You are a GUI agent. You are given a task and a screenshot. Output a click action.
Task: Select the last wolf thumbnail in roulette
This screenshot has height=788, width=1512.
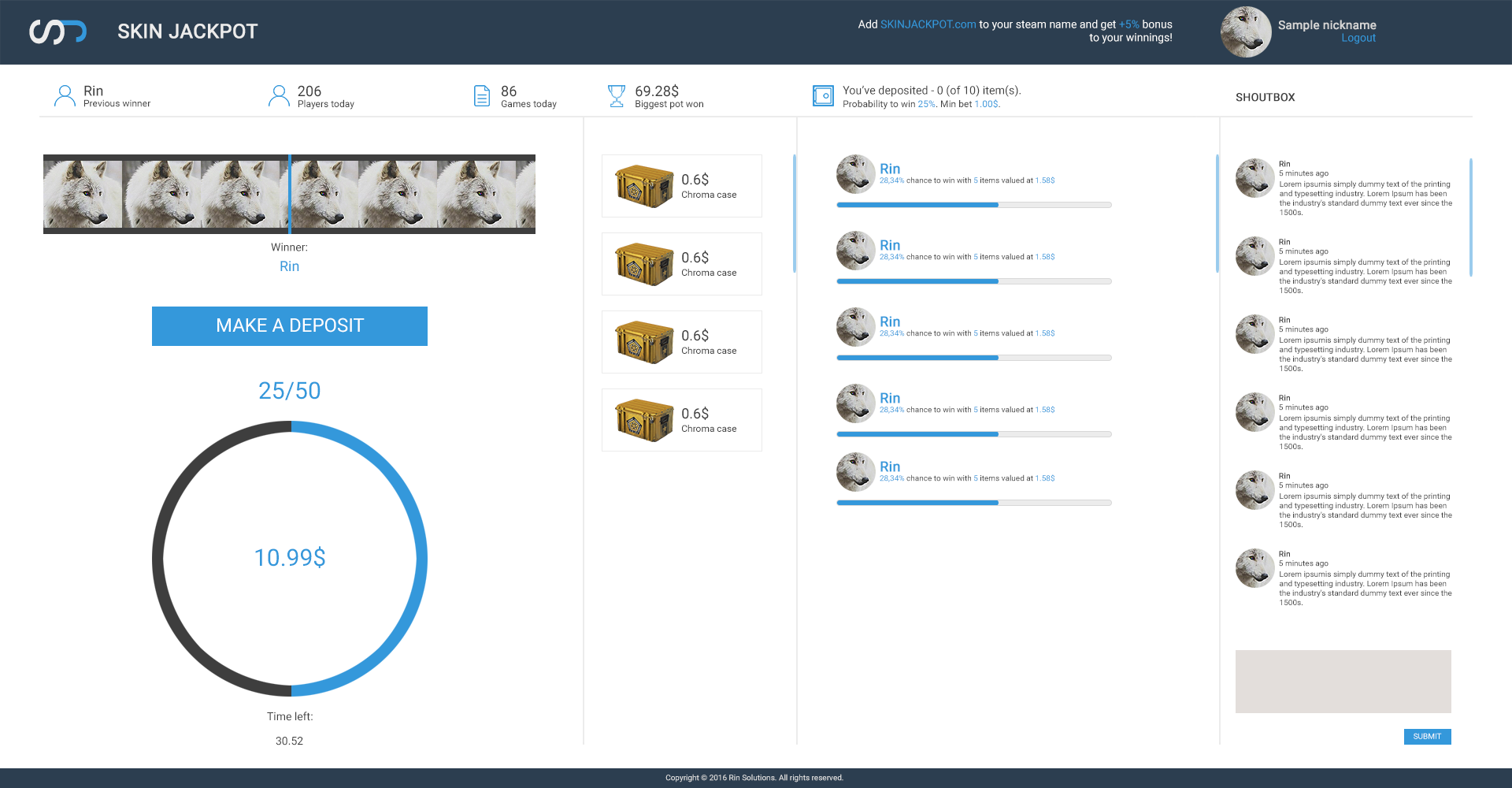click(525, 194)
